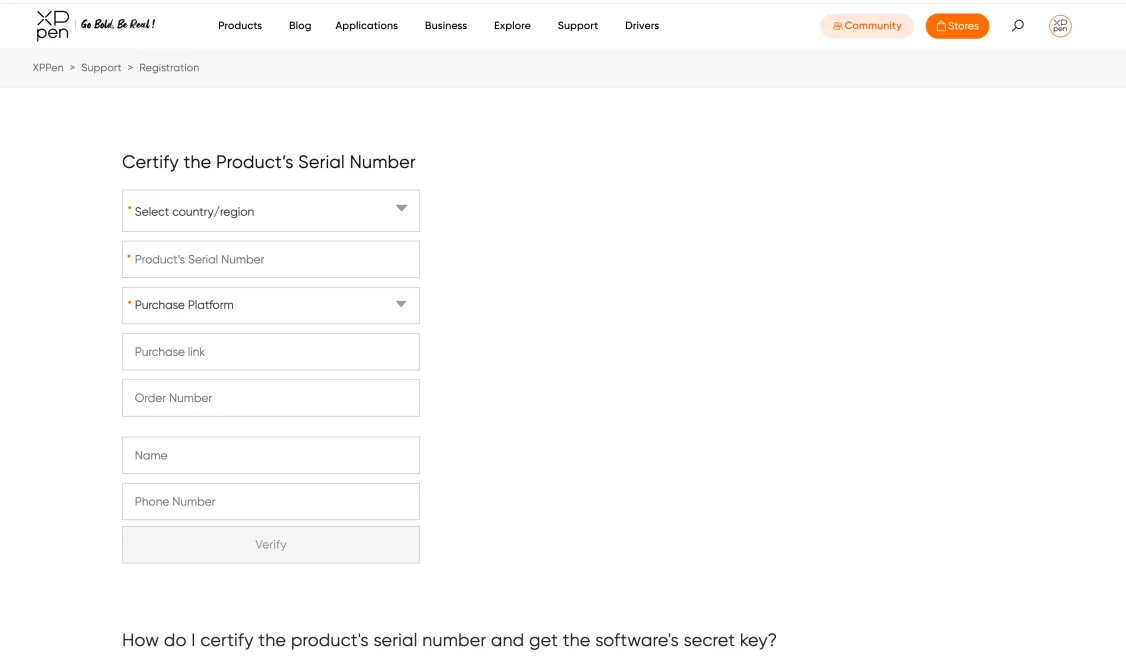Click the 'How do I certify' question heading
1126x667 pixels.
(x=449, y=640)
